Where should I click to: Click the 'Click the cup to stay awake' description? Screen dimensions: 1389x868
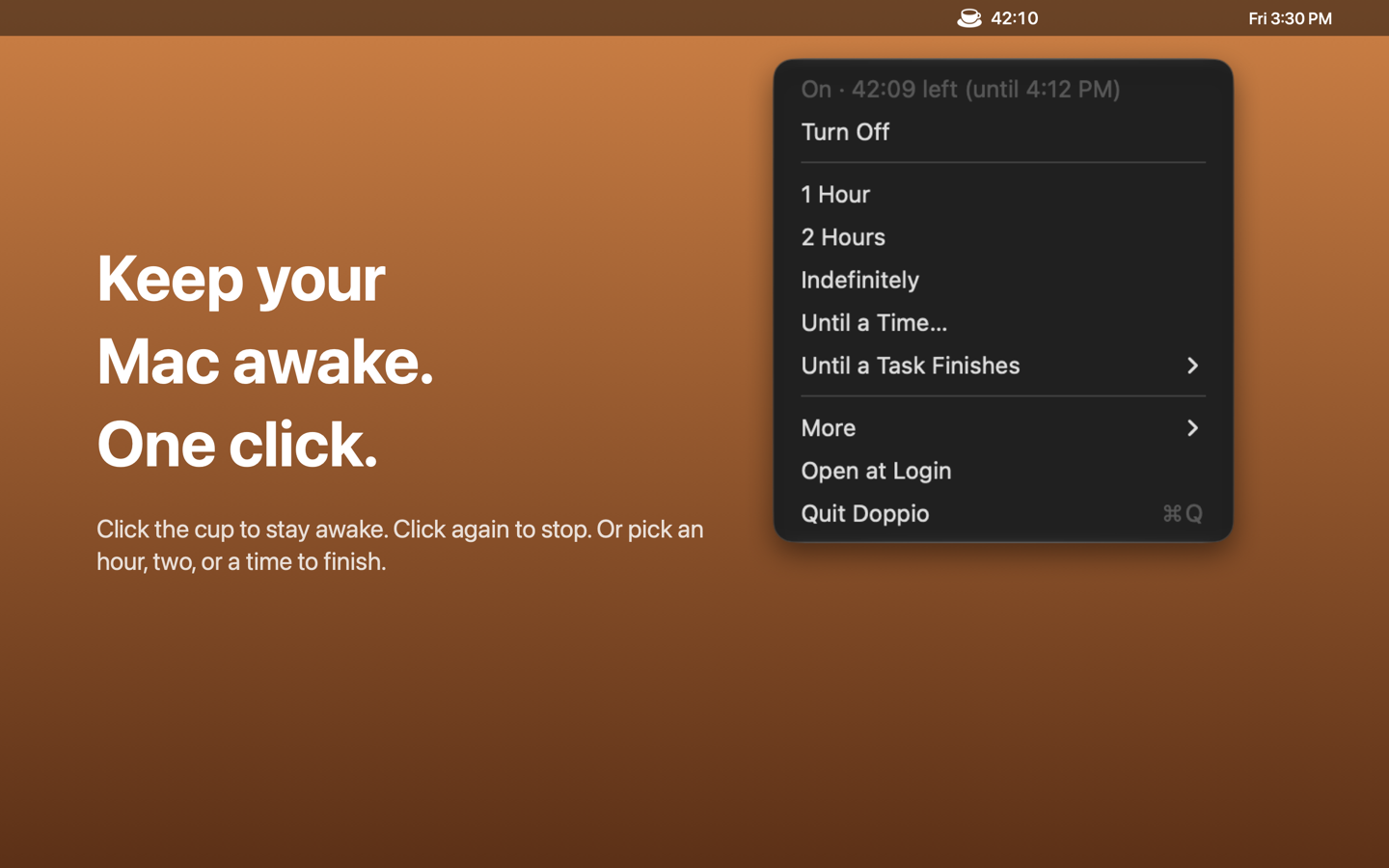400,545
